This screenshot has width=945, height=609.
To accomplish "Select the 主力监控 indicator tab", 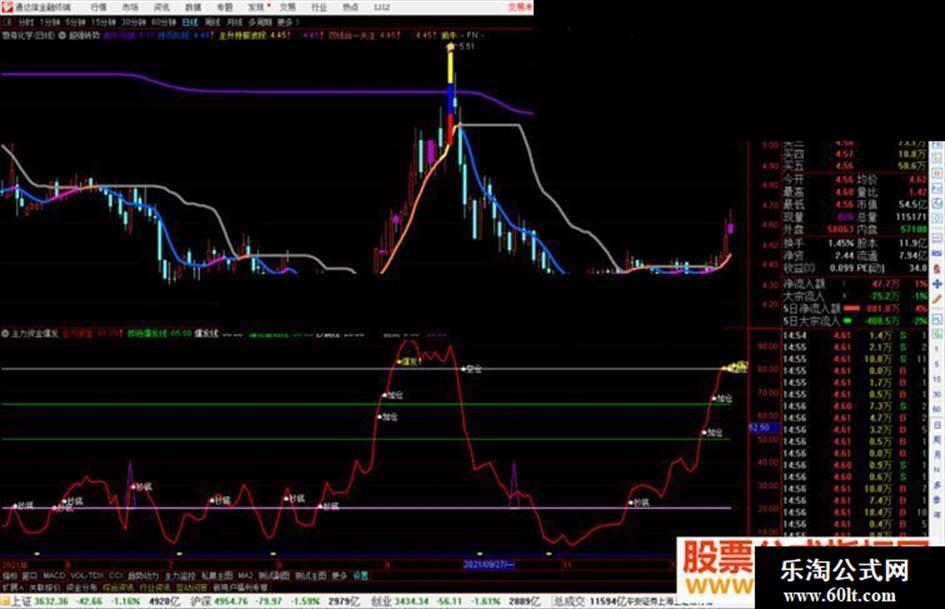I will tap(180, 576).
